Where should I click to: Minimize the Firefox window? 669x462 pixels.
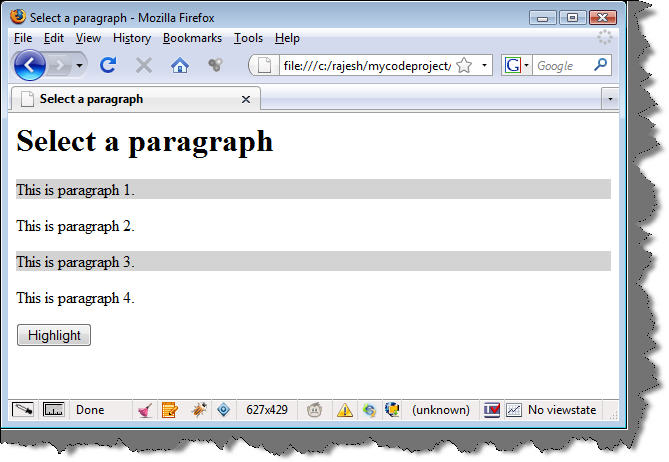542,18
